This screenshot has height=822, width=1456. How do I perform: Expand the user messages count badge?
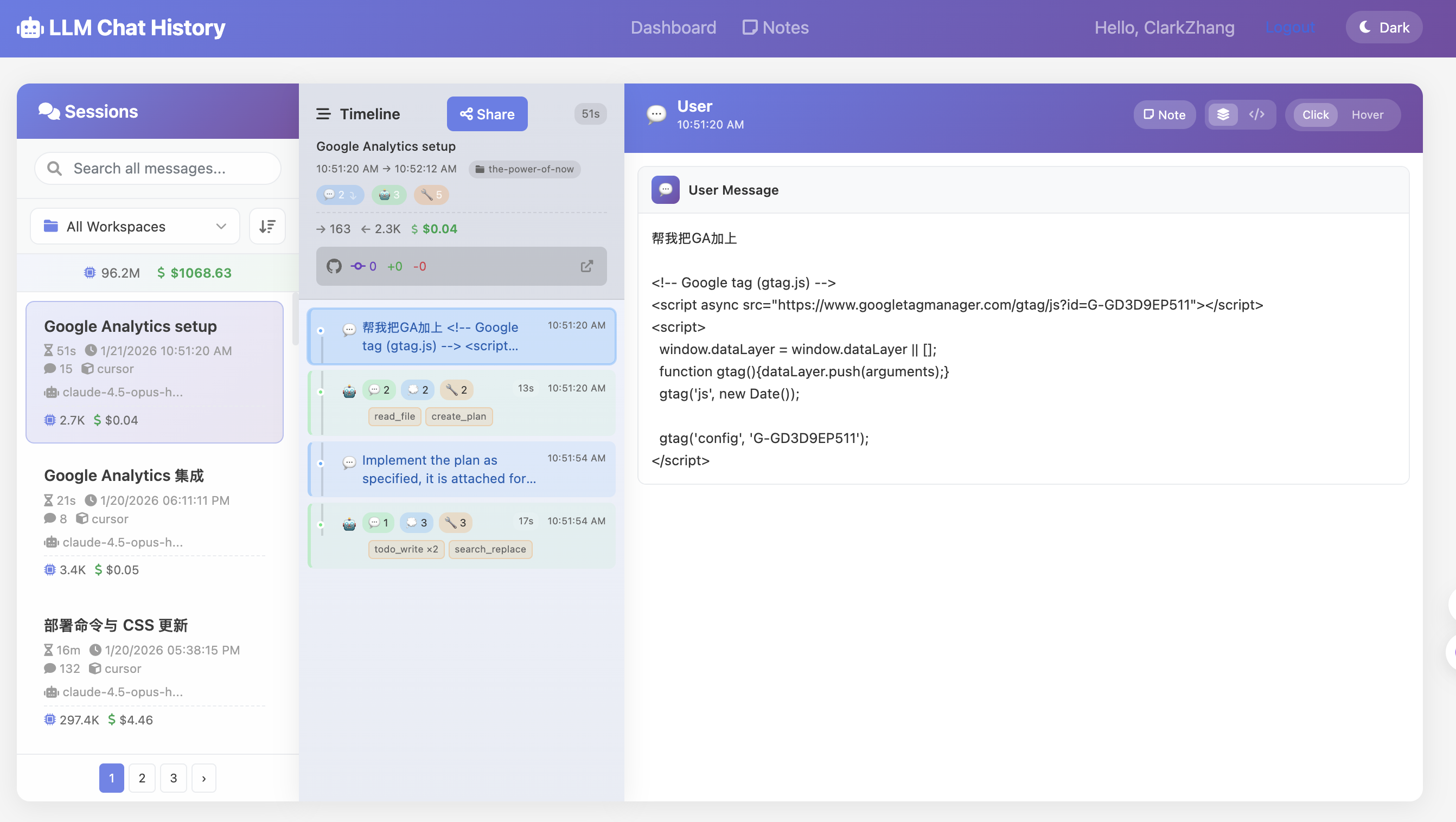point(340,195)
